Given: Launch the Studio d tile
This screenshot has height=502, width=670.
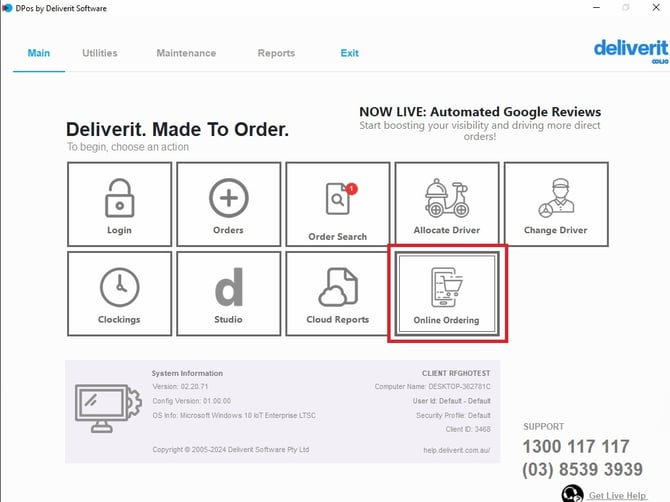Looking at the screenshot, I should pyautogui.click(x=229, y=294).
